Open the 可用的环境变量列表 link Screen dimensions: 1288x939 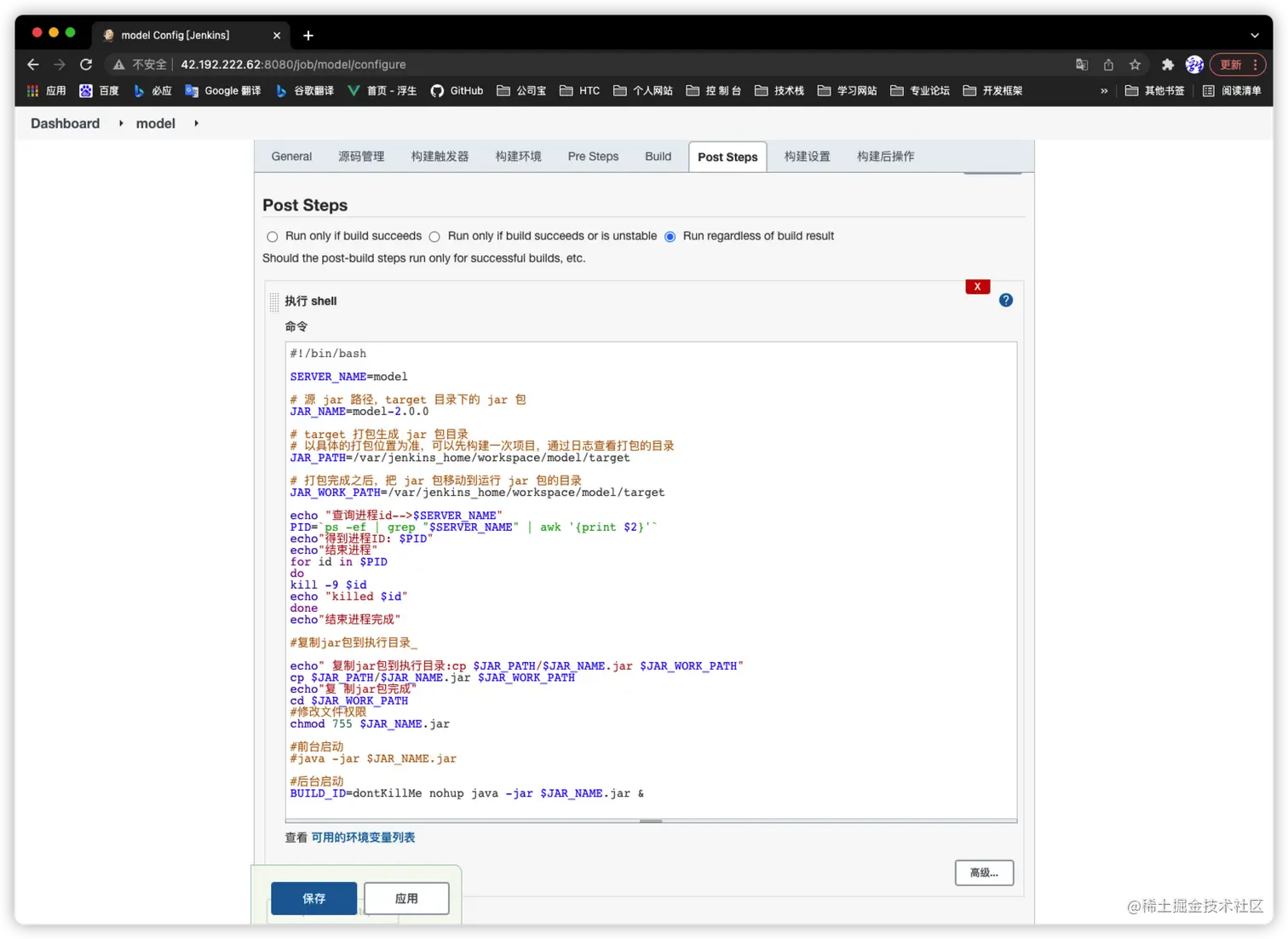click(363, 837)
